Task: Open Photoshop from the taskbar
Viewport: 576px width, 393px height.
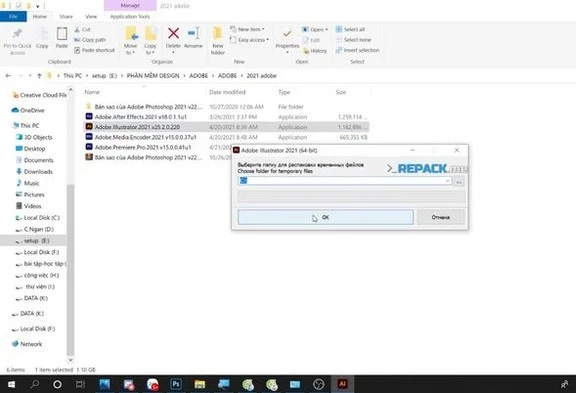Action: [176, 384]
